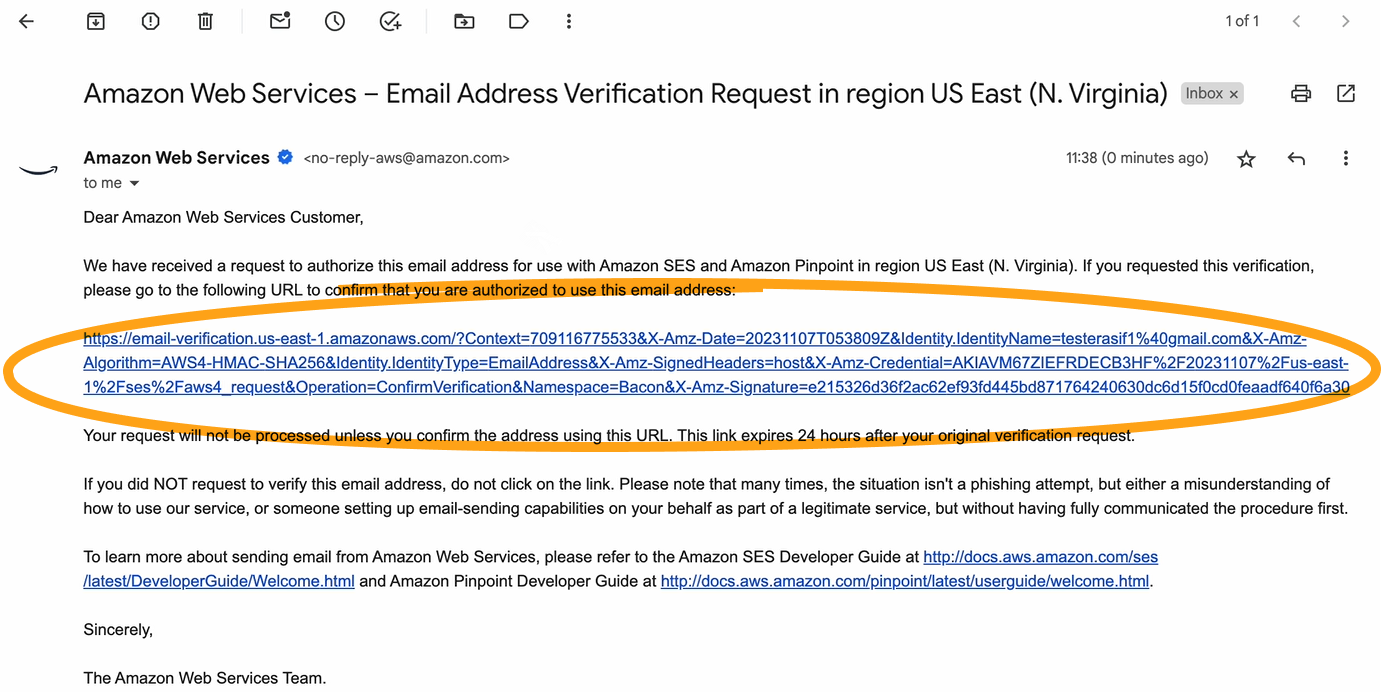Open the Pinpoint user guide link

(x=905, y=581)
